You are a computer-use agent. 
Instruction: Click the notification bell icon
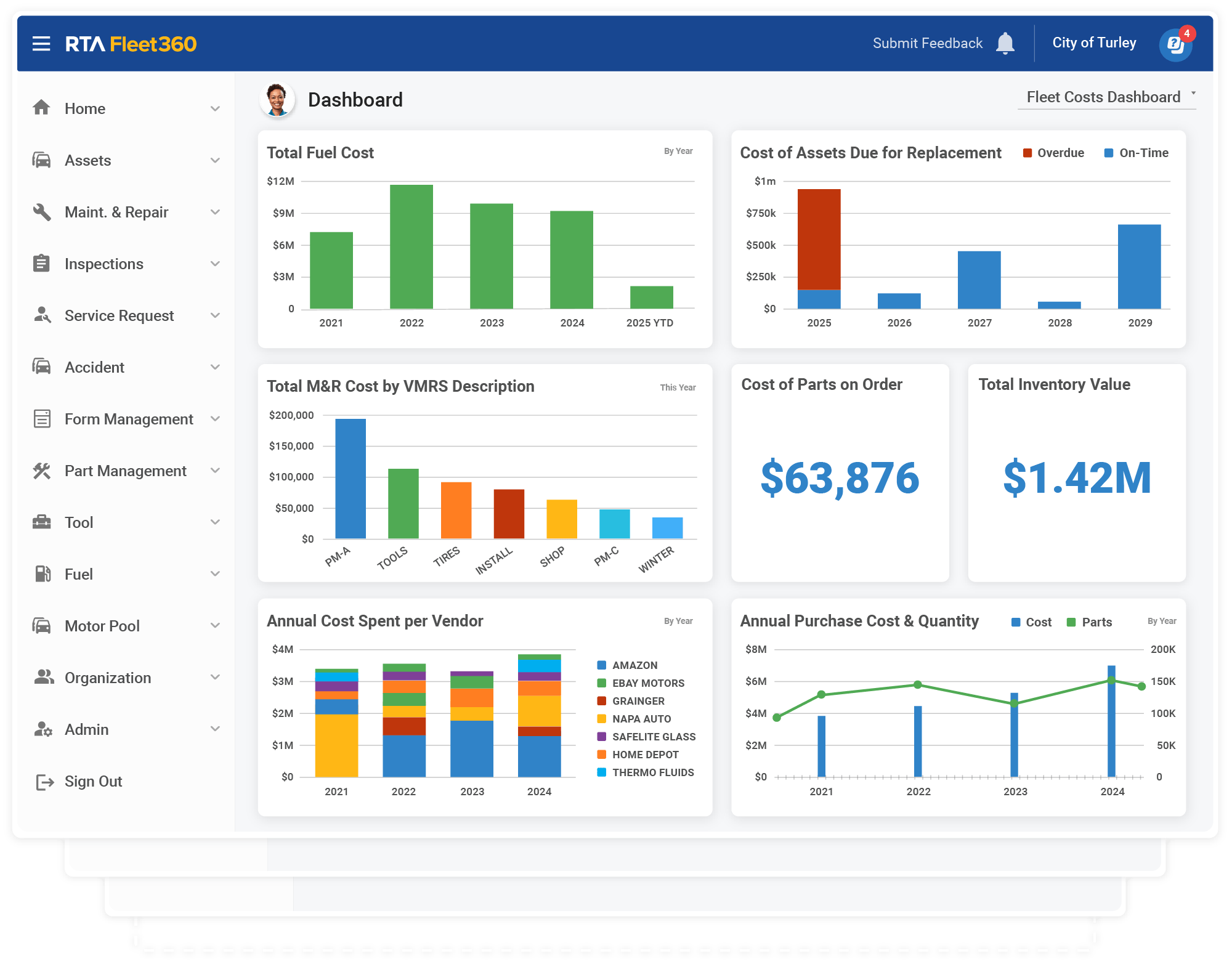pos(1005,43)
